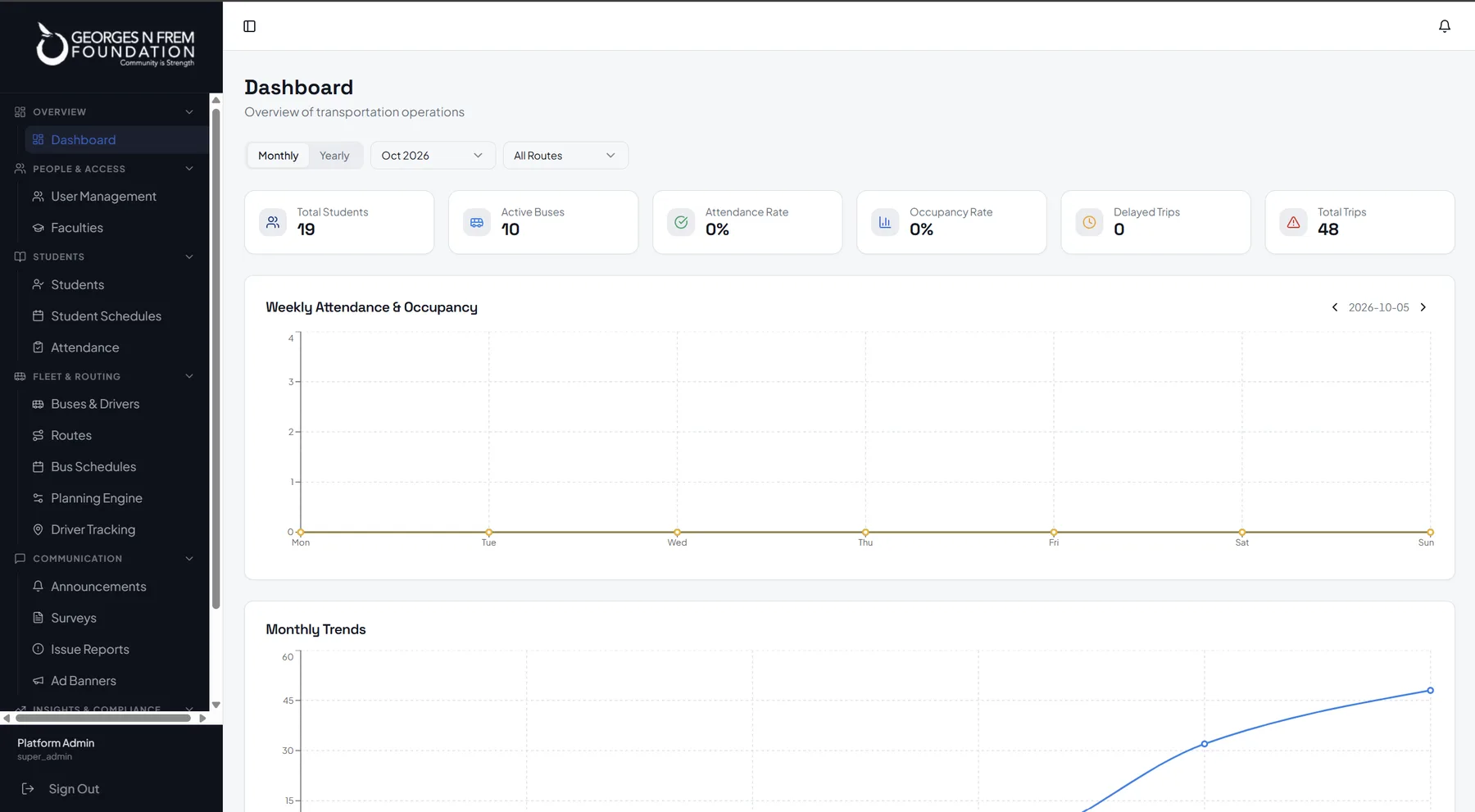Click the Occupancy Rate chart icon
Image resolution: width=1475 pixels, height=812 pixels.
click(885, 222)
